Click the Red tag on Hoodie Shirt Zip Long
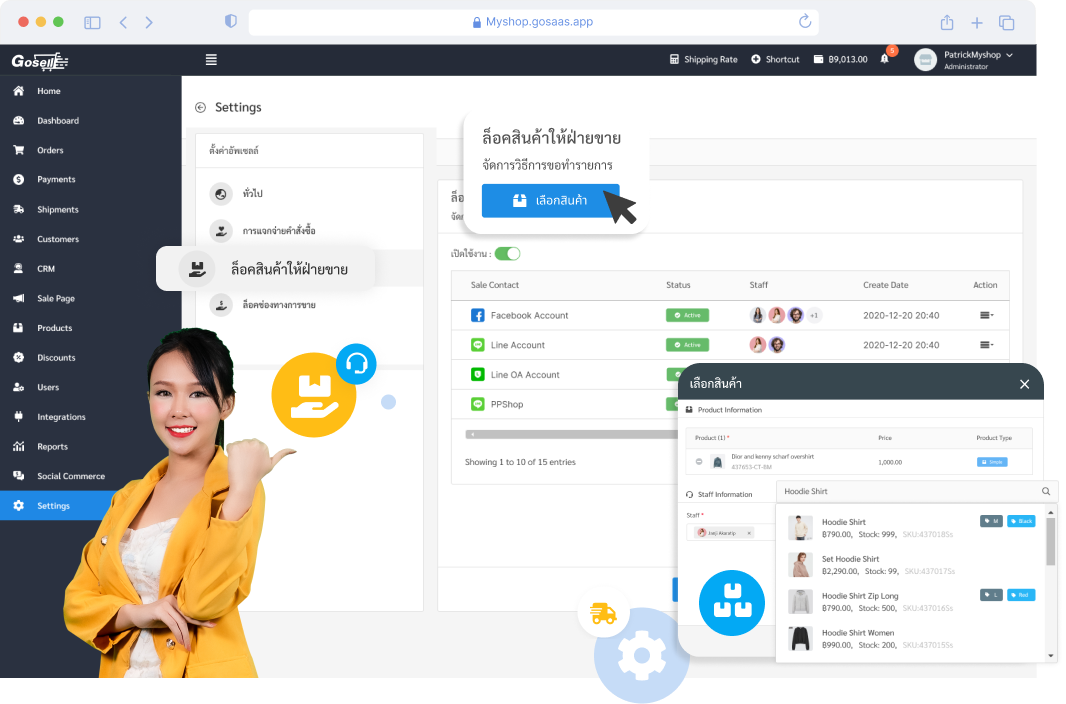This screenshot has height=704, width=1066. pos(1021,595)
